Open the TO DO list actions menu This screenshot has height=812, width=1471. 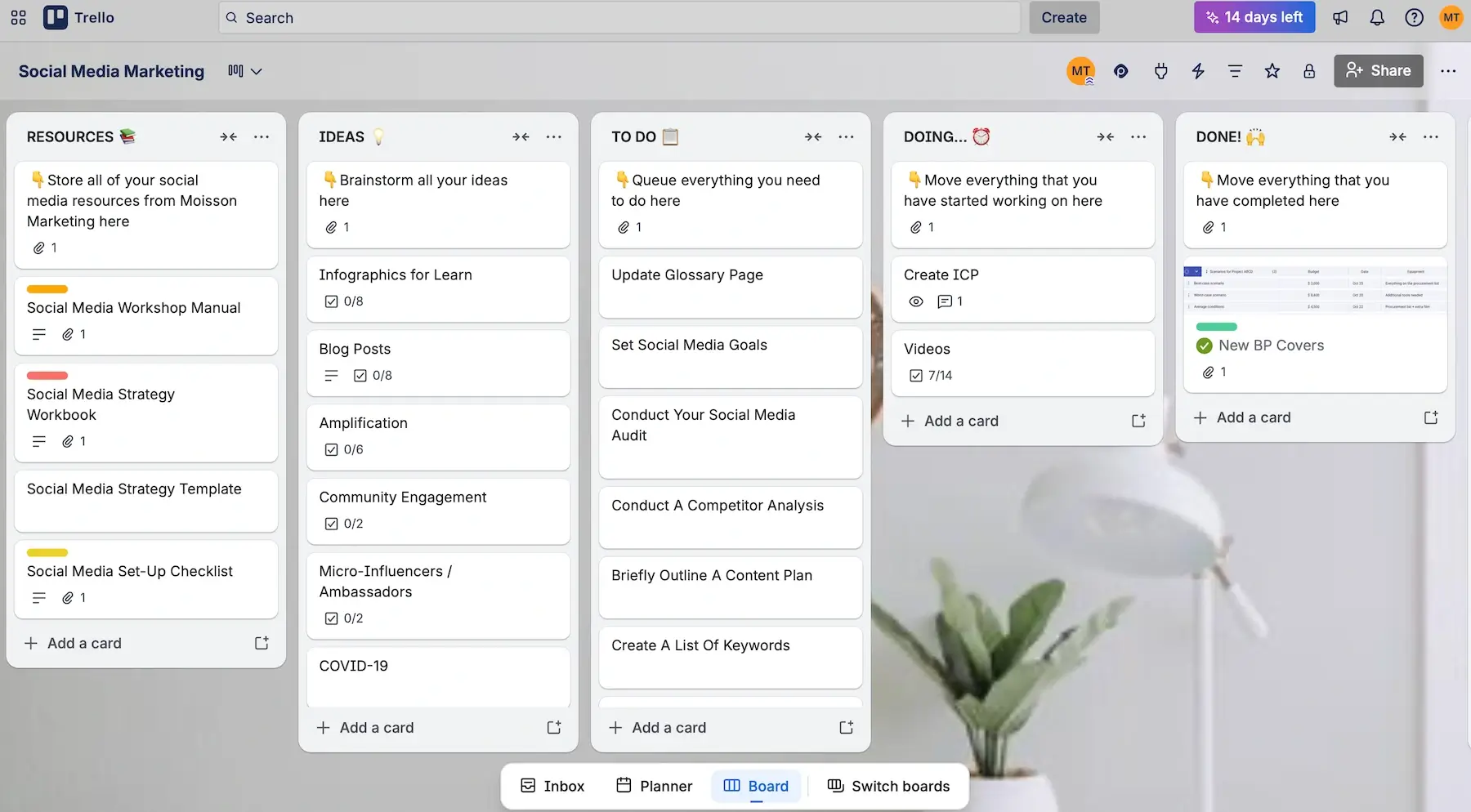tap(846, 136)
